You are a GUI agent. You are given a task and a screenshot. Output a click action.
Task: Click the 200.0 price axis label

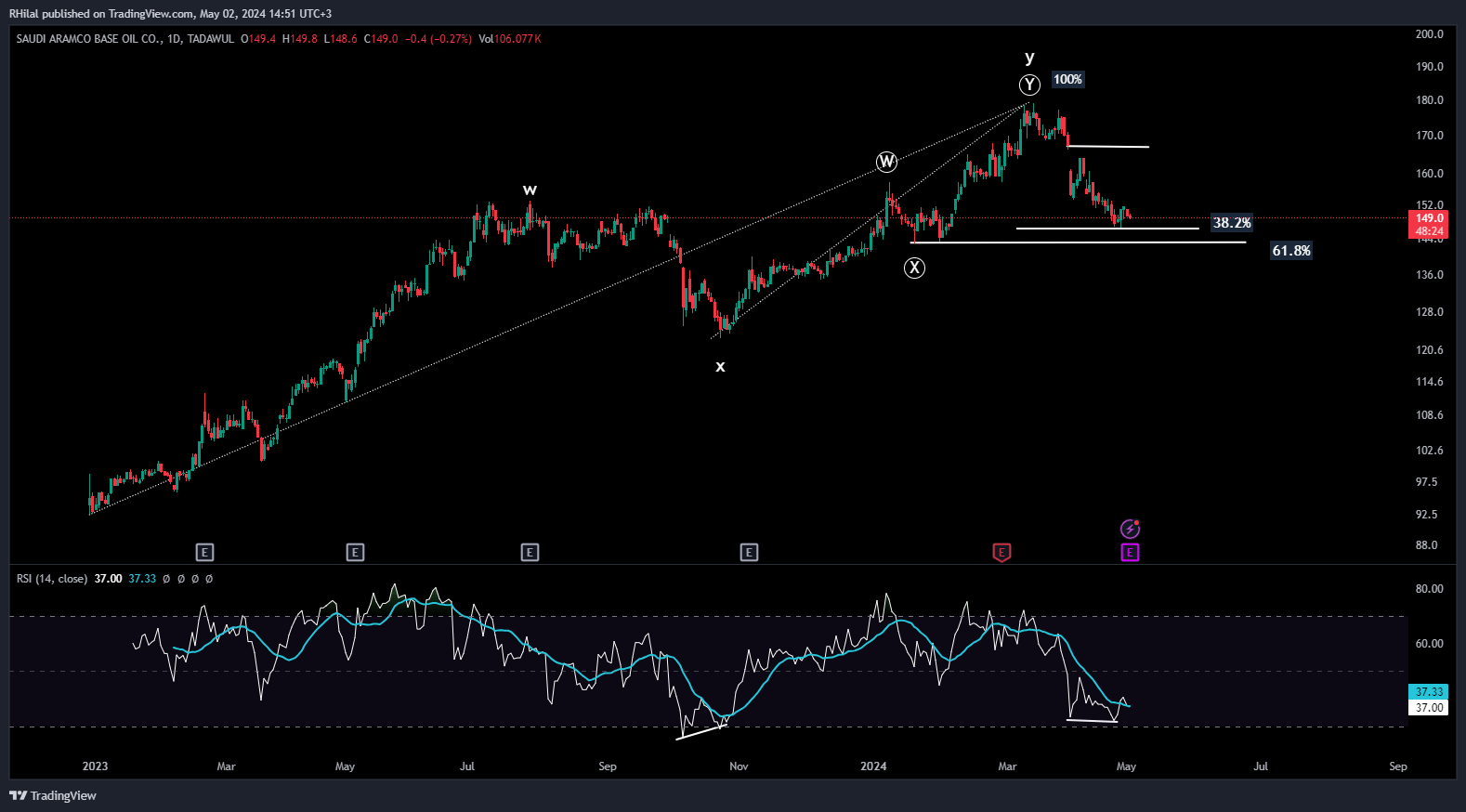click(1430, 34)
